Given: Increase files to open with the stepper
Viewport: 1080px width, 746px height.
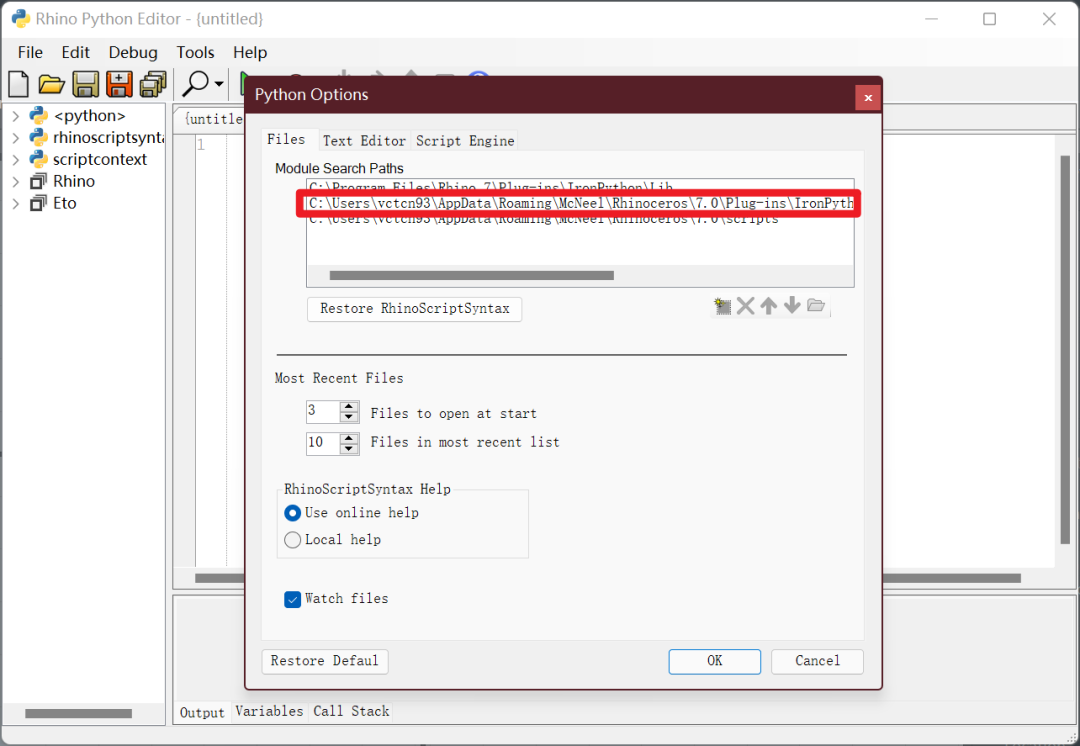Looking at the screenshot, I should coord(349,407).
